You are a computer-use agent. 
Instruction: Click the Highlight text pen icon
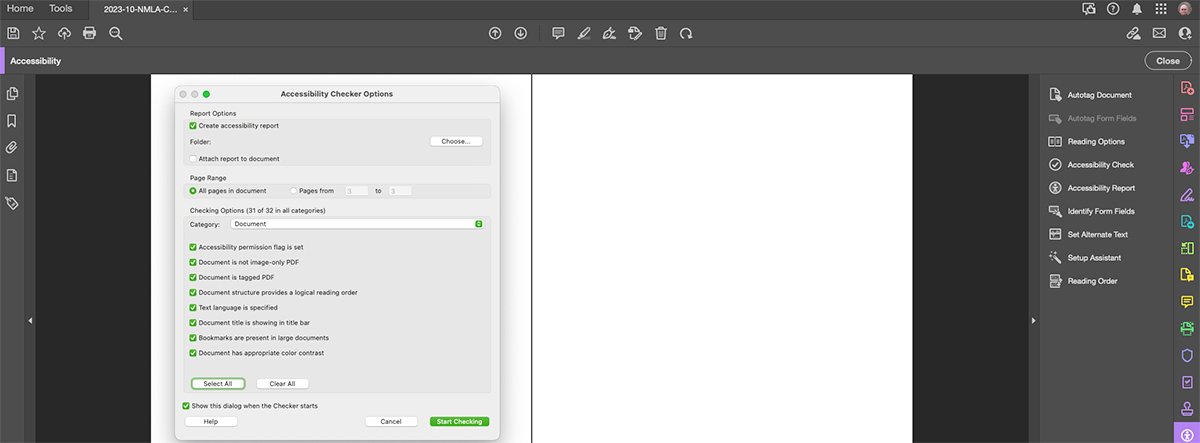tap(584, 33)
